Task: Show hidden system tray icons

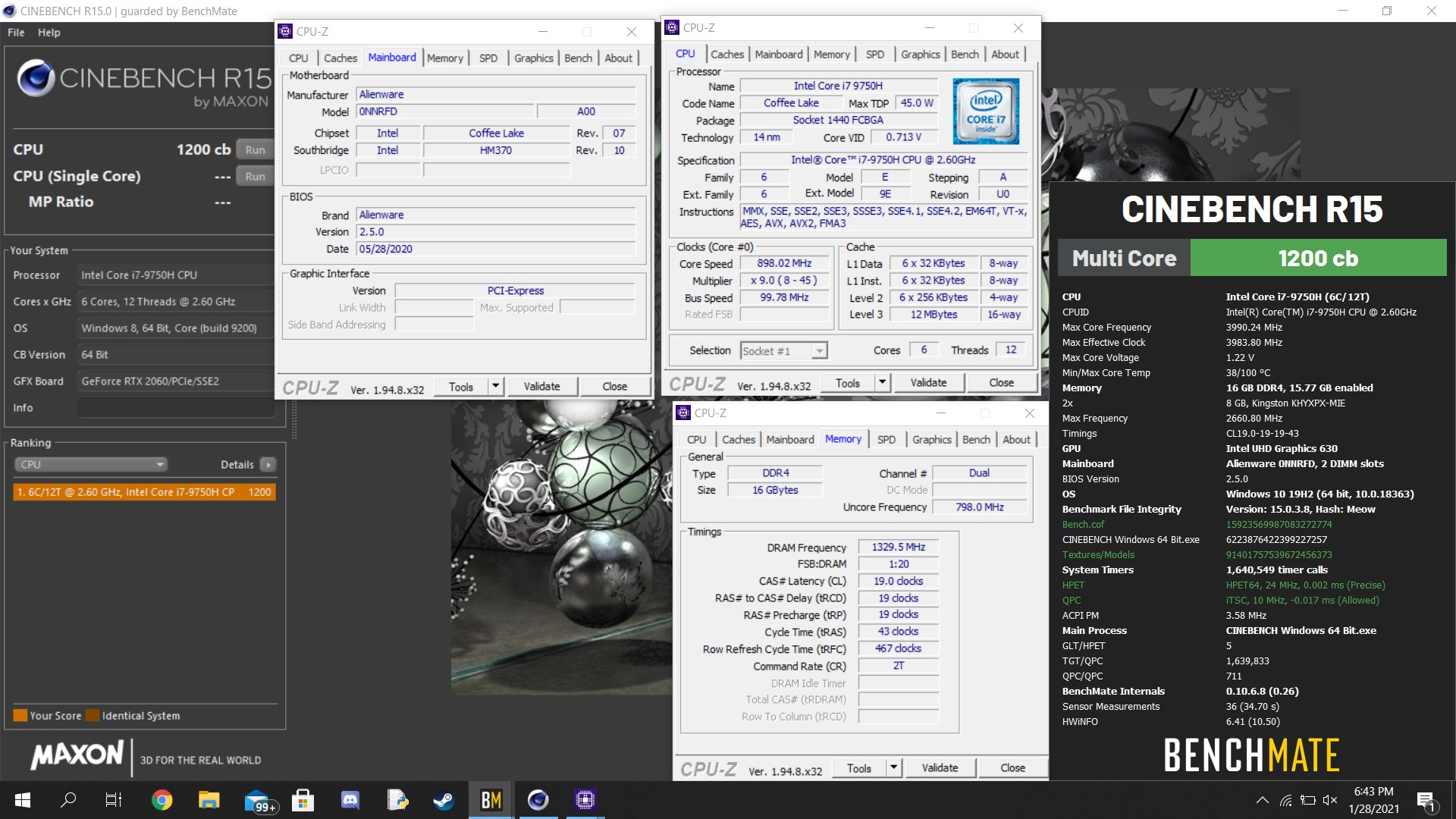Action: (x=1263, y=800)
